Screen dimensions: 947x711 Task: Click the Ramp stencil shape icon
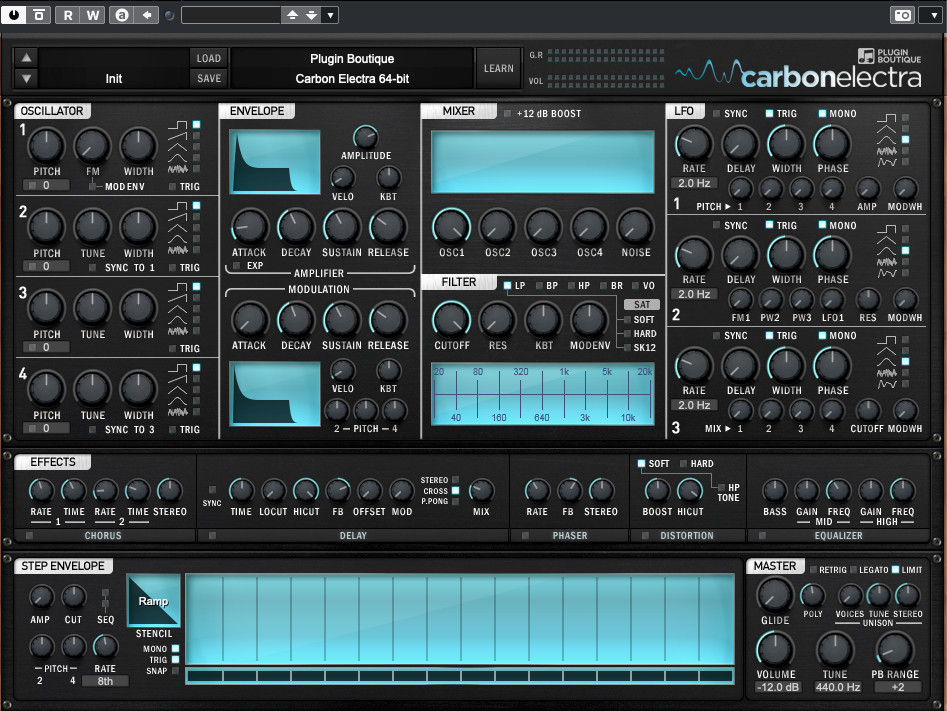coord(154,601)
